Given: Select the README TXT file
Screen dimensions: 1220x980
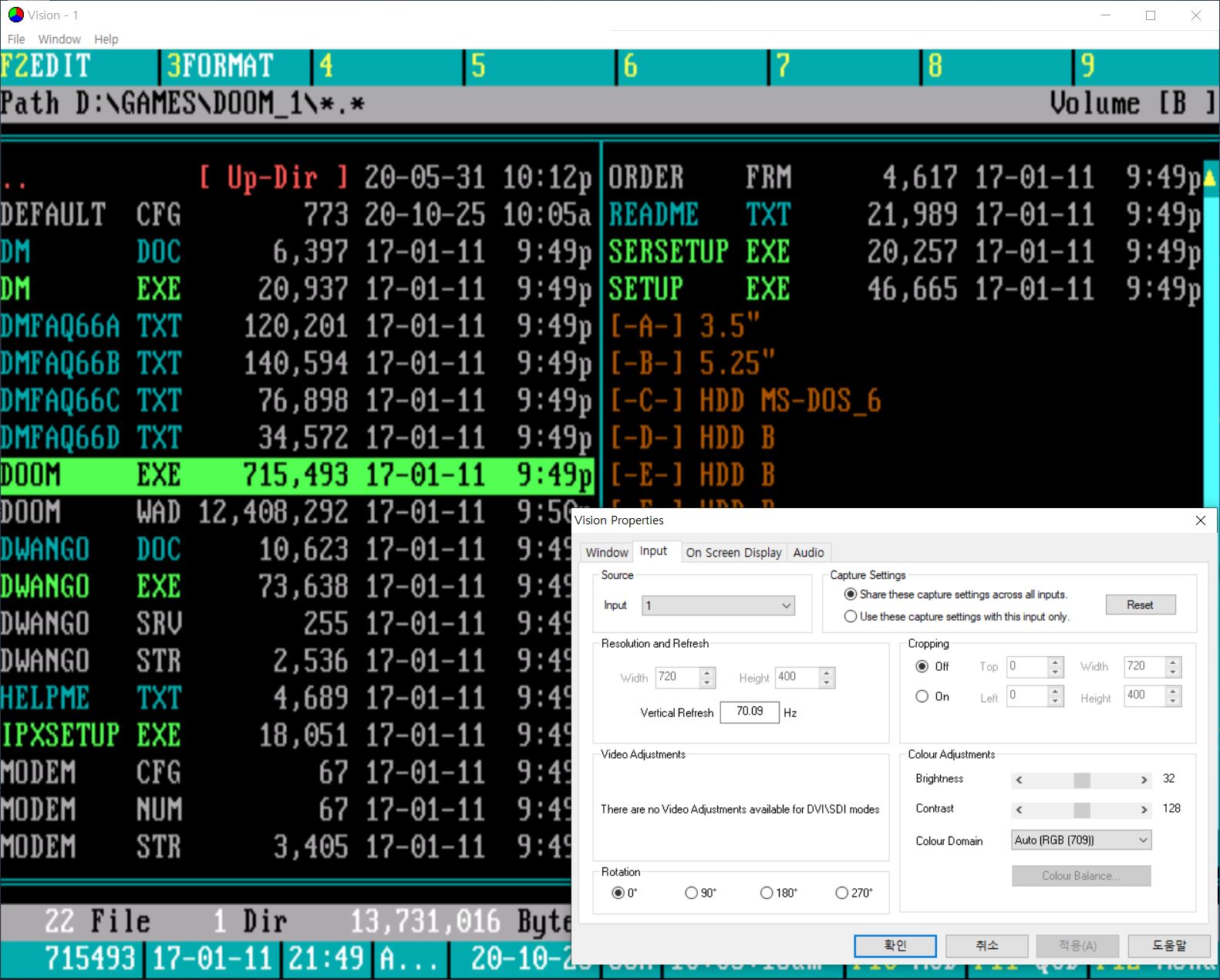Looking at the screenshot, I should 905,215.
